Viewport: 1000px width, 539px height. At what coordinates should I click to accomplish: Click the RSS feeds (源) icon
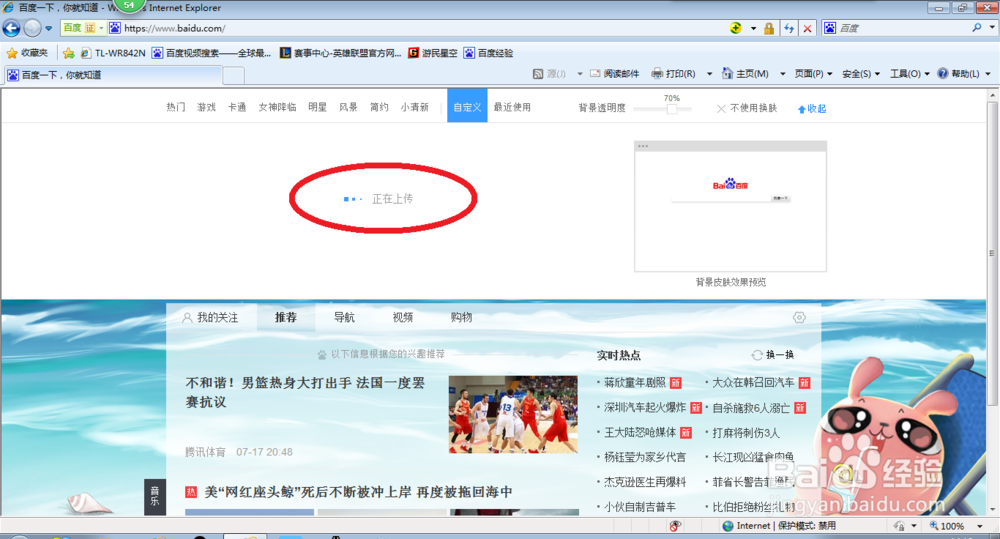point(538,74)
